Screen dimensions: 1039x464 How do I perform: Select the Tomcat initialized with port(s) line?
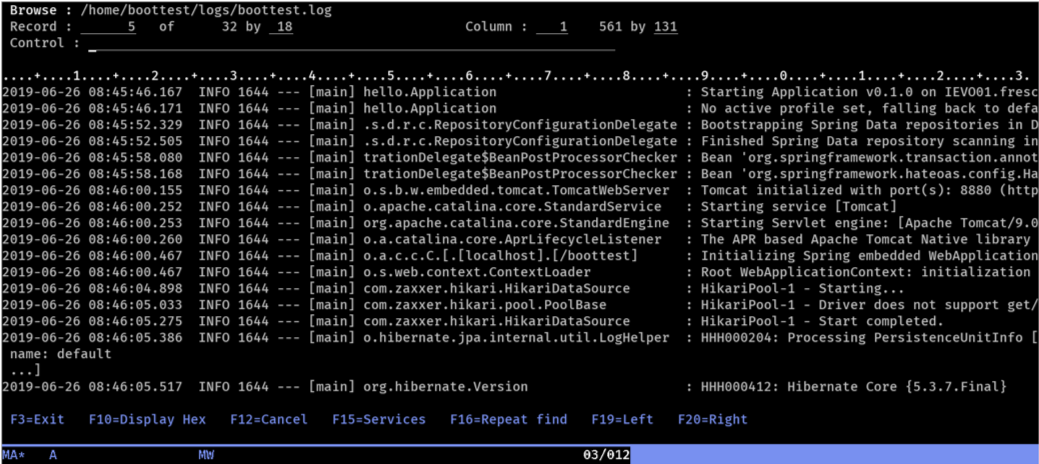point(520,190)
